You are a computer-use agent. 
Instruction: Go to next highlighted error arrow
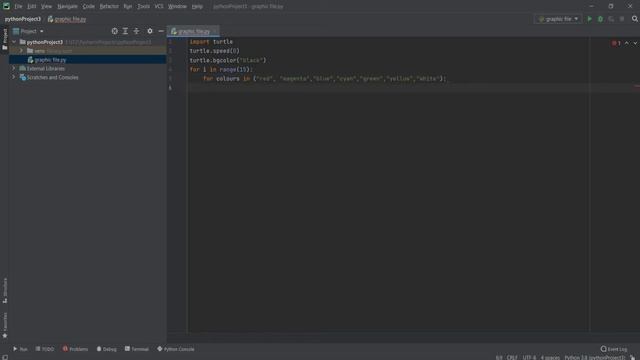click(x=635, y=43)
